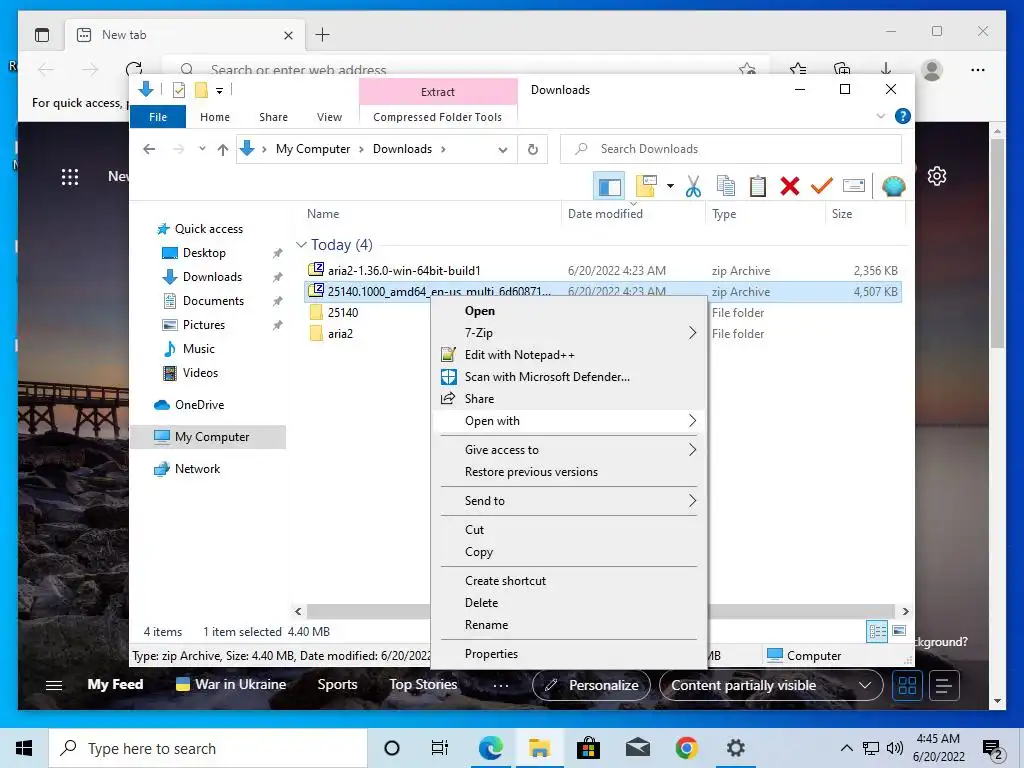
Task: Click horizontal scrollbar right arrow
Action: pos(905,611)
